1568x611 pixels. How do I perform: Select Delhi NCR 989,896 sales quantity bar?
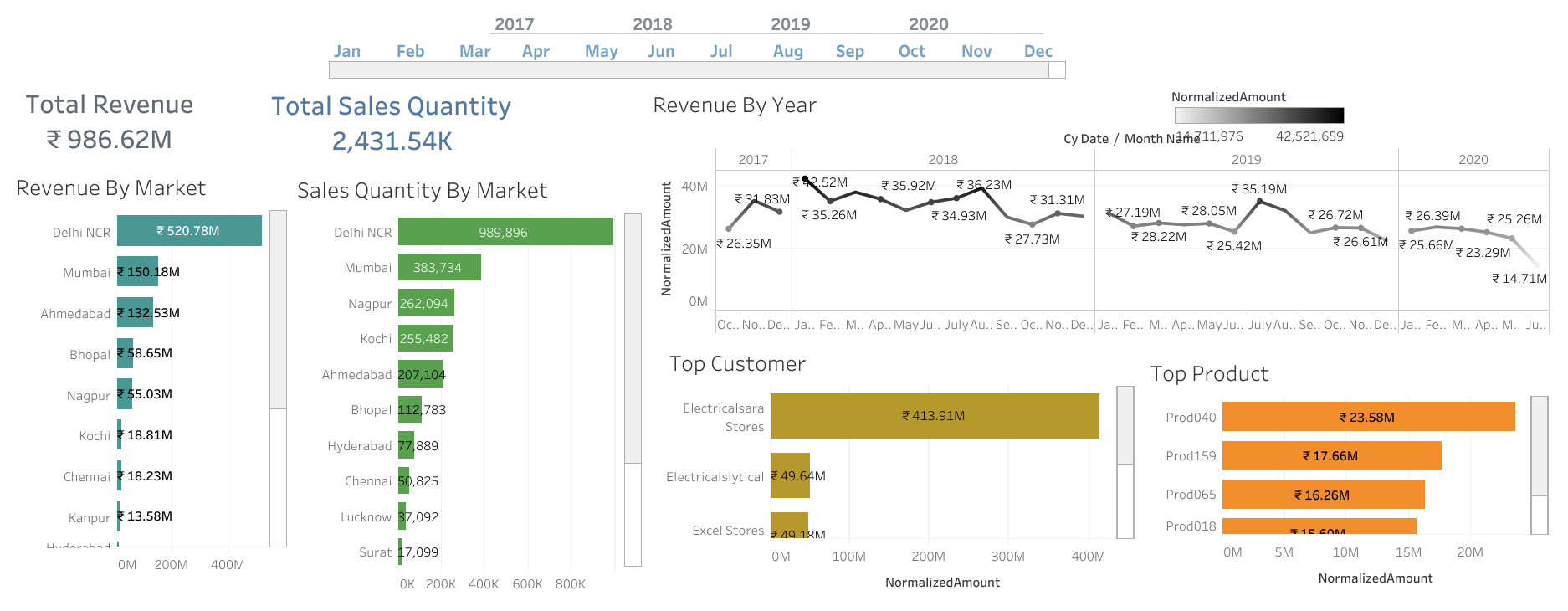tap(505, 232)
